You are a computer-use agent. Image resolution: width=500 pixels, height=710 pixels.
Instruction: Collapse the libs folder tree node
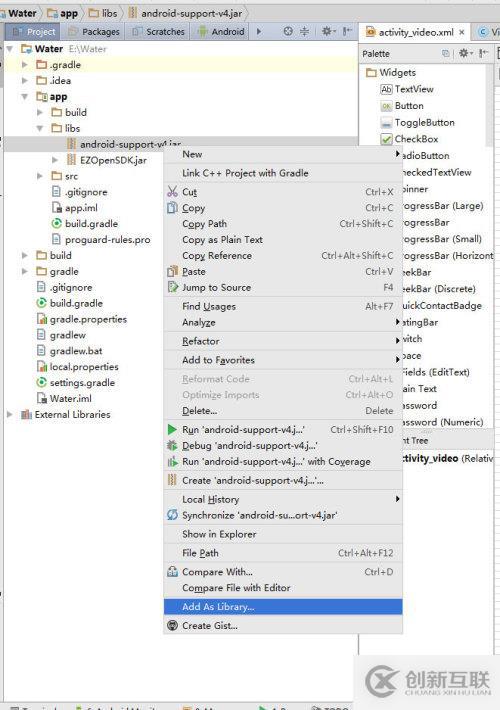(x=40, y=128)
